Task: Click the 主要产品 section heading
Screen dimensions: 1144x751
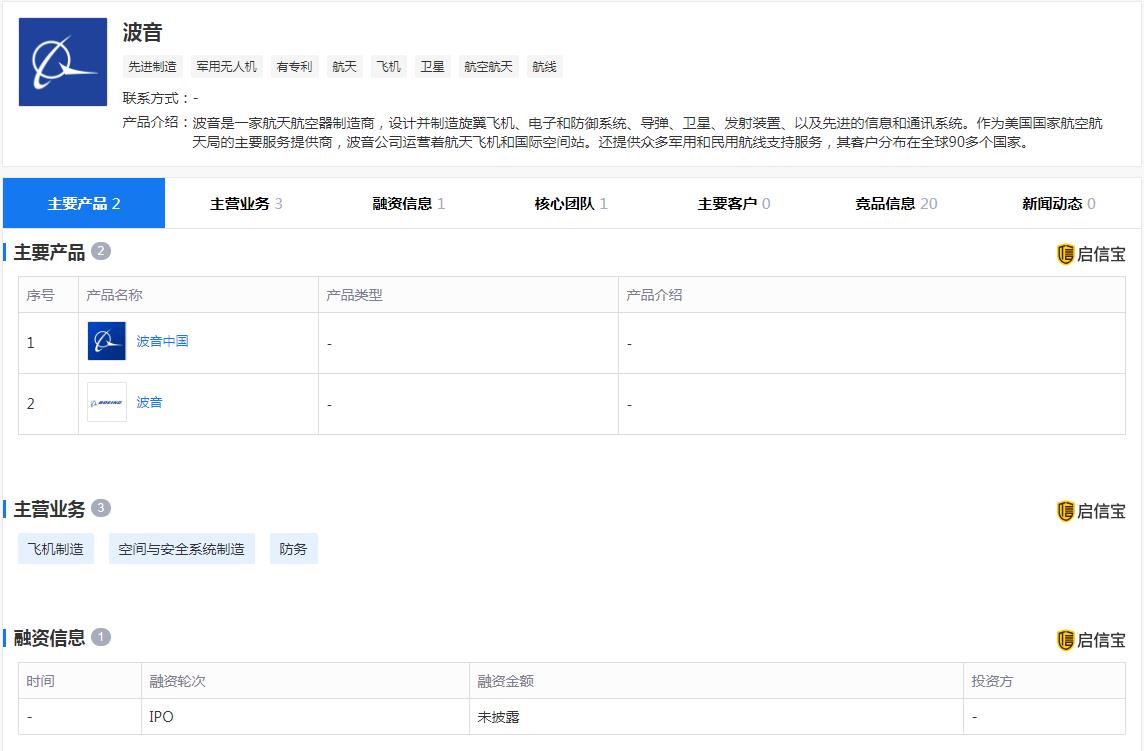Action: coord(49,253)
